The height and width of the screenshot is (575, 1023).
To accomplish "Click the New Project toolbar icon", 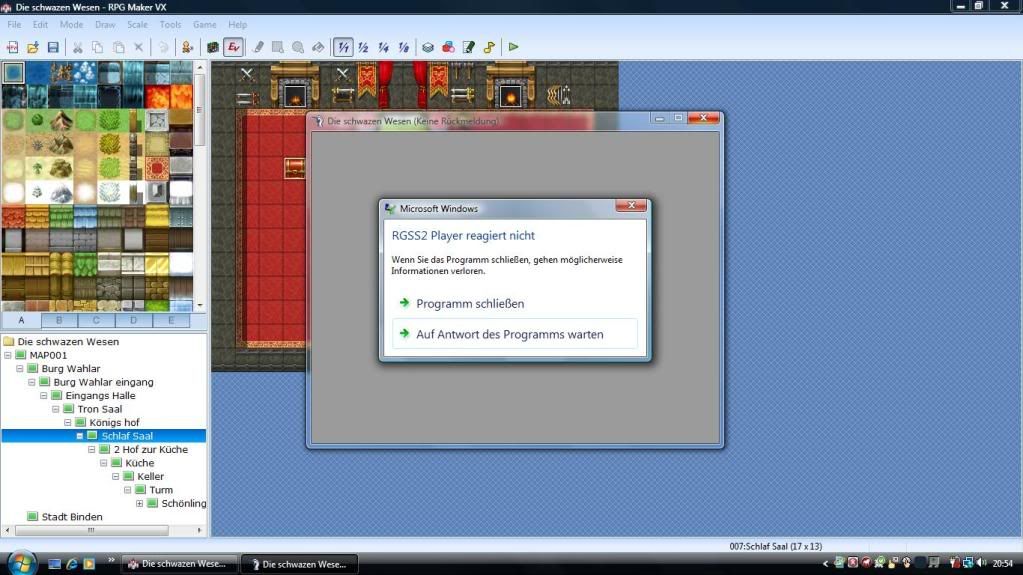I will coord(12,47).
